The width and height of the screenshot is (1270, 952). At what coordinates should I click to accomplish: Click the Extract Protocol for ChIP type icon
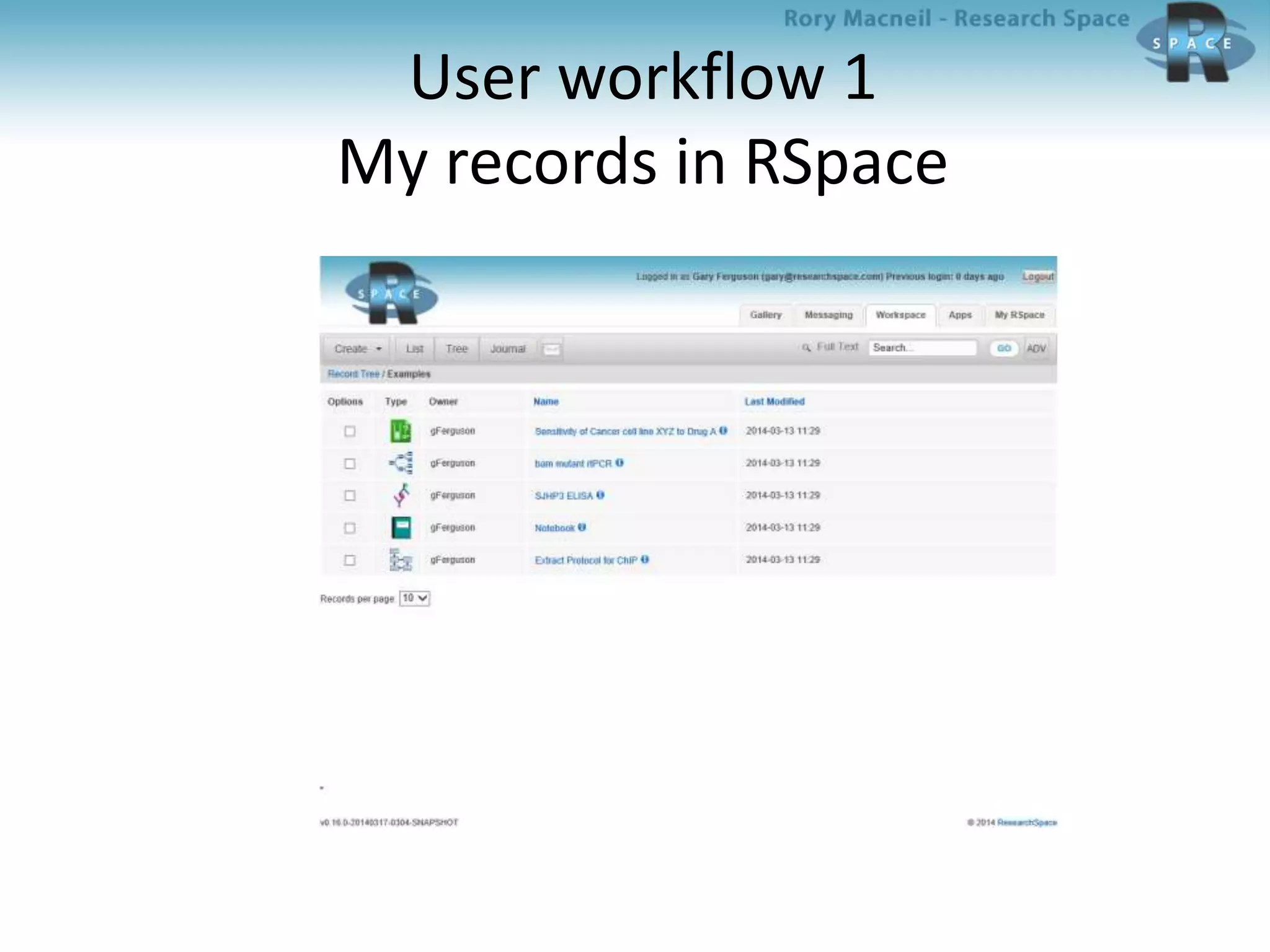point(401,560)
